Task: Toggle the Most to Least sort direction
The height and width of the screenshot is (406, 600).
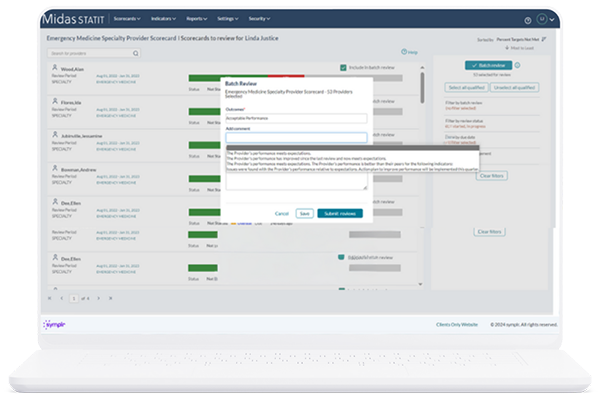Action: [519, 48]
